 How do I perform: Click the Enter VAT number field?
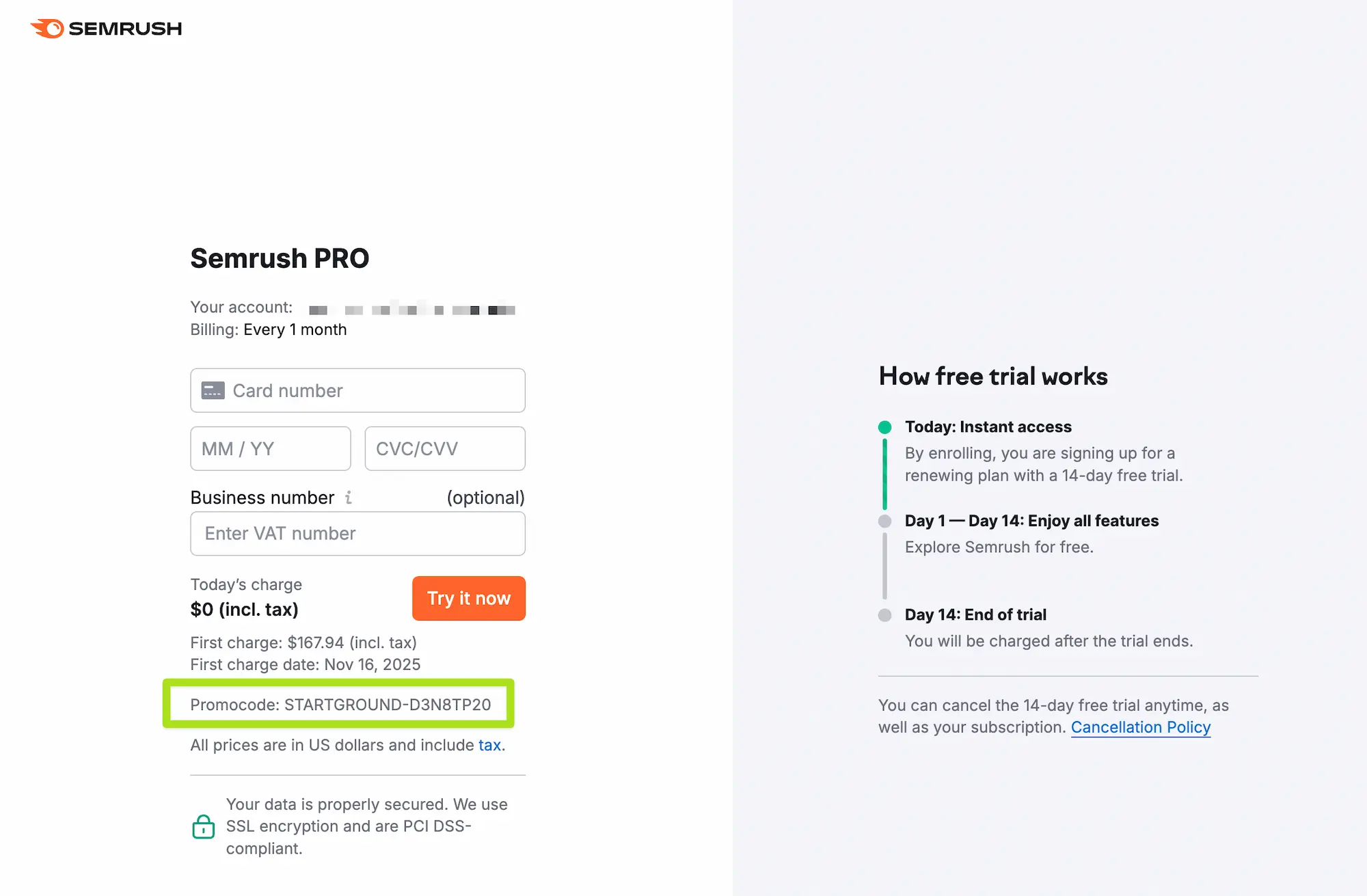[357, 534]
